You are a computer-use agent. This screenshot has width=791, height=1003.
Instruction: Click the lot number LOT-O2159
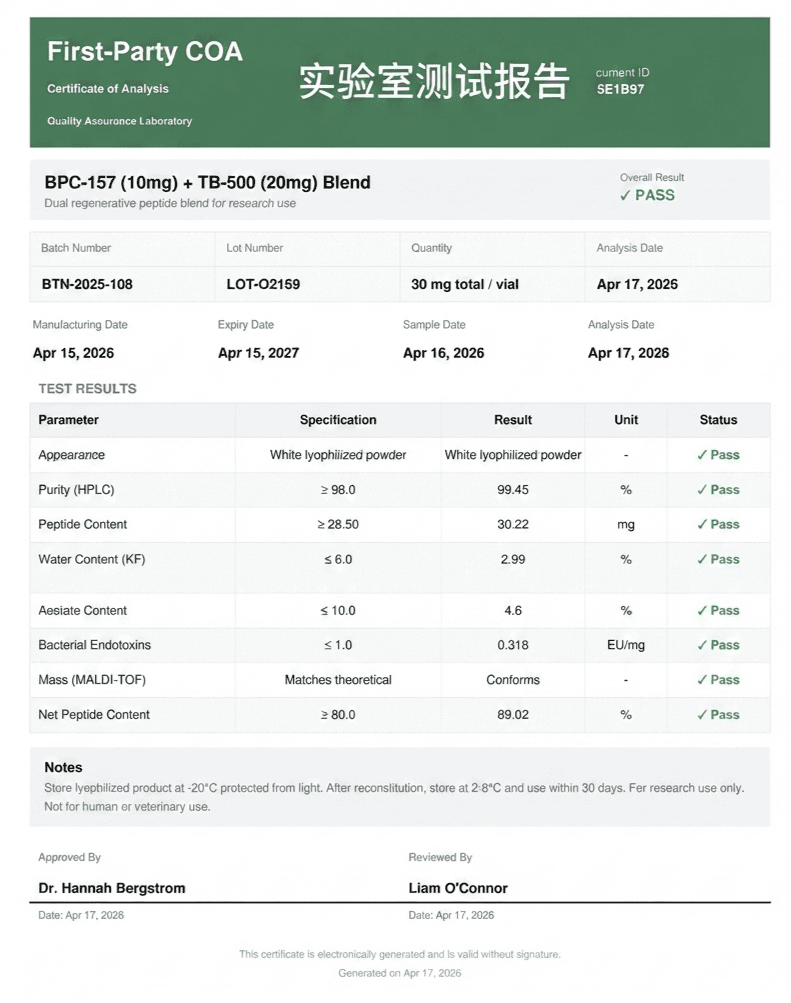(263, 285)
